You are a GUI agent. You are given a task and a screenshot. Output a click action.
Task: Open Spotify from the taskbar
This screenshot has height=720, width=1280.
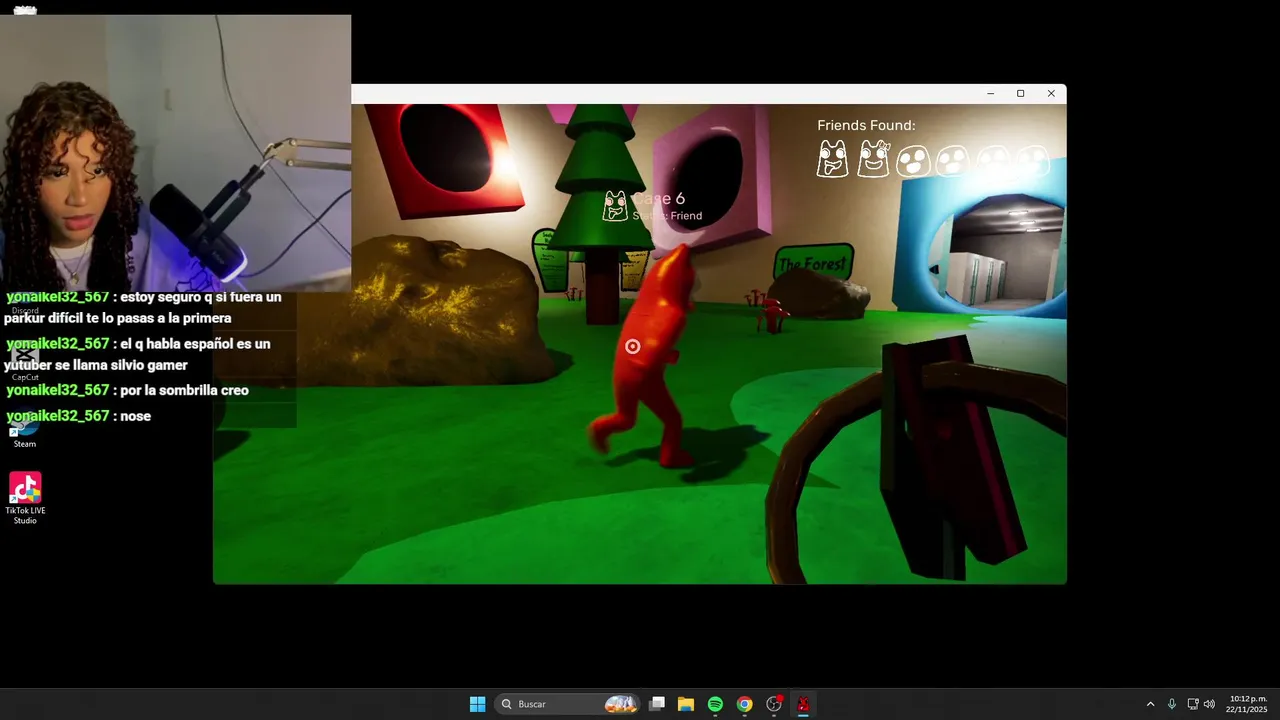(x=715, y=704)
